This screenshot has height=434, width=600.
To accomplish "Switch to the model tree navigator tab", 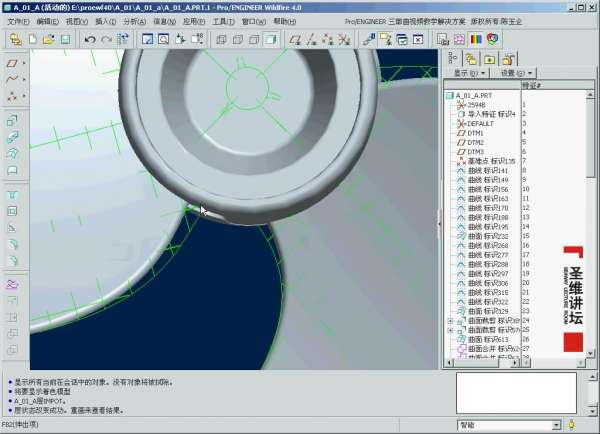I will (453, 58).
